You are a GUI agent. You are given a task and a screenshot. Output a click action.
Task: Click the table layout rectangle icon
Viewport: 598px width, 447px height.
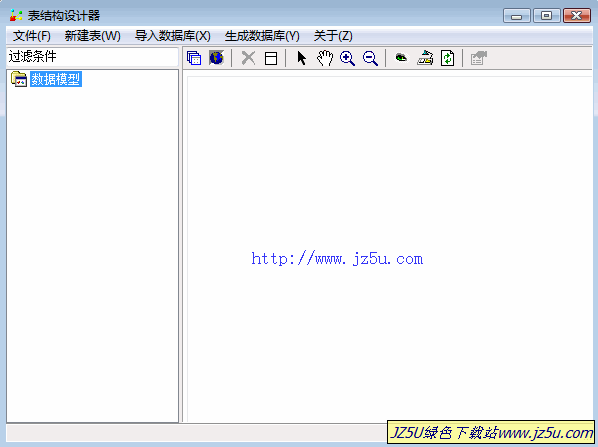[271, 58]
